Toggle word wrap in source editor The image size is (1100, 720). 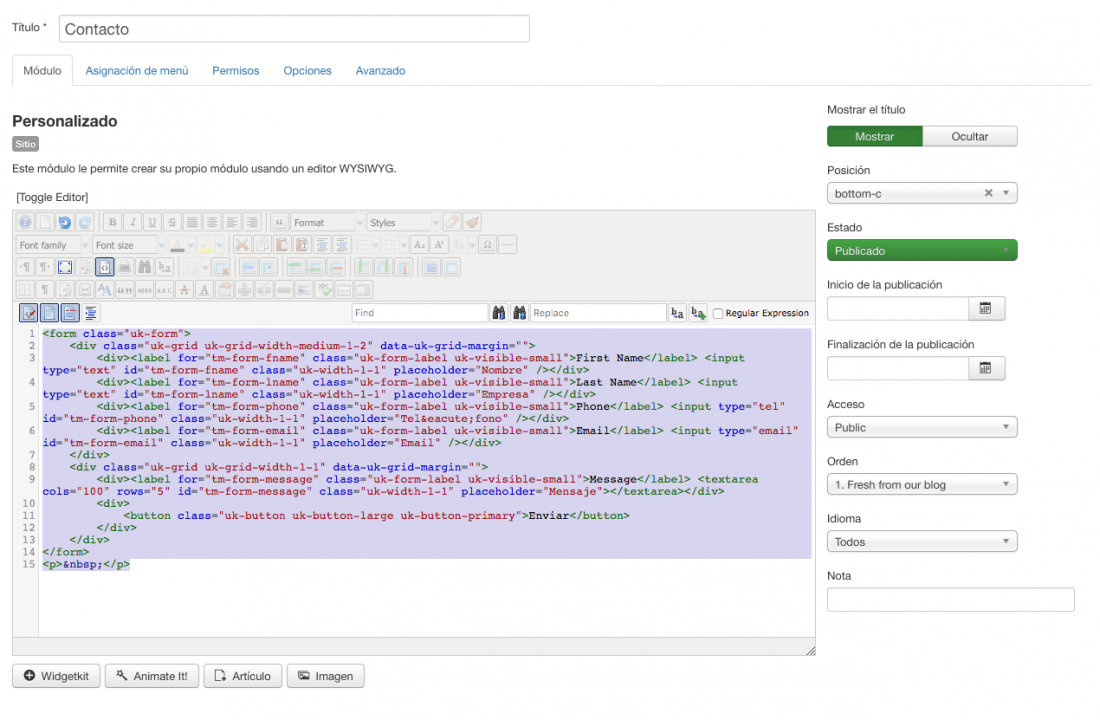[x=70, y=313]
